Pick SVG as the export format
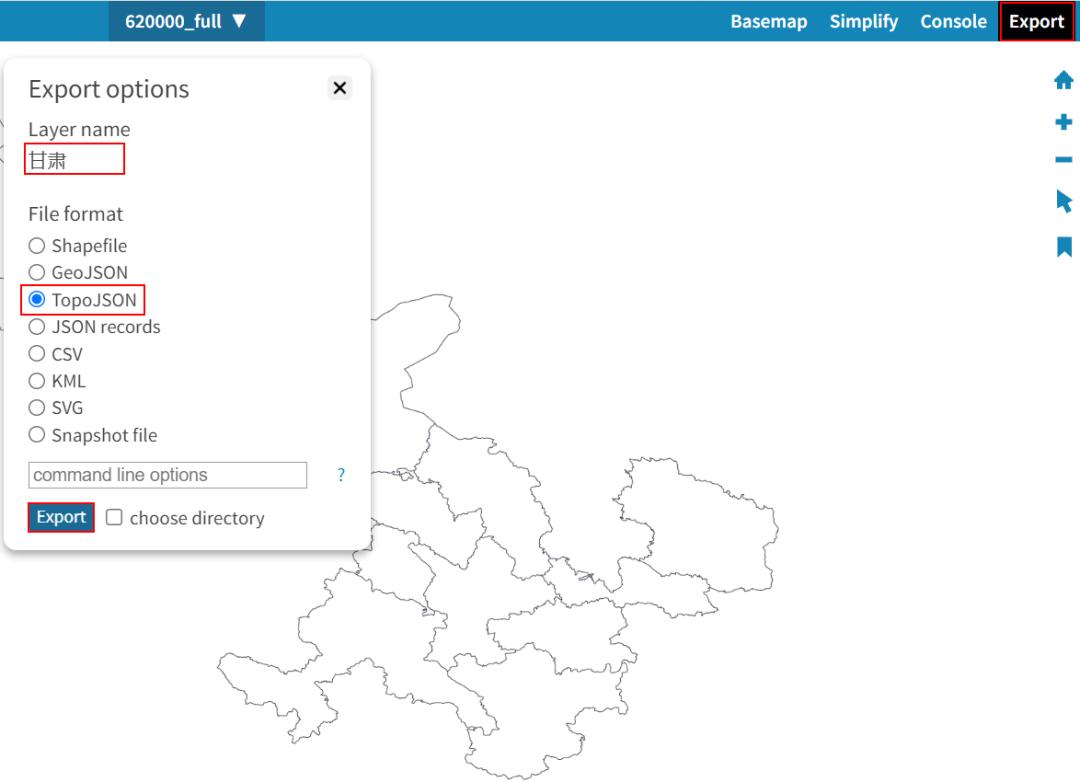The height and width of the screenshot is (782, 1080). [37, 408]
